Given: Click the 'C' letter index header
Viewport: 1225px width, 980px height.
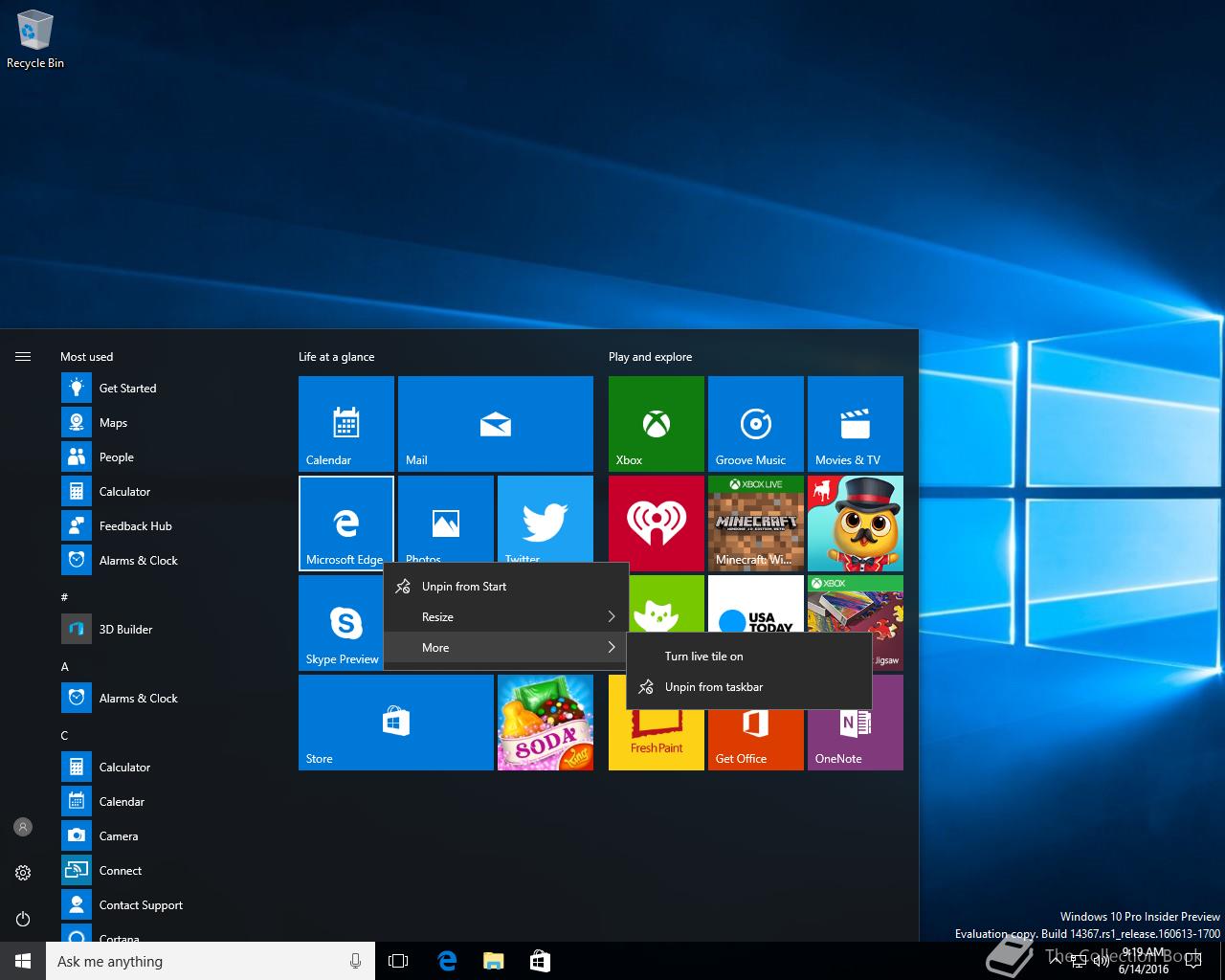Looking at the screenshot, I should point(64,735).
